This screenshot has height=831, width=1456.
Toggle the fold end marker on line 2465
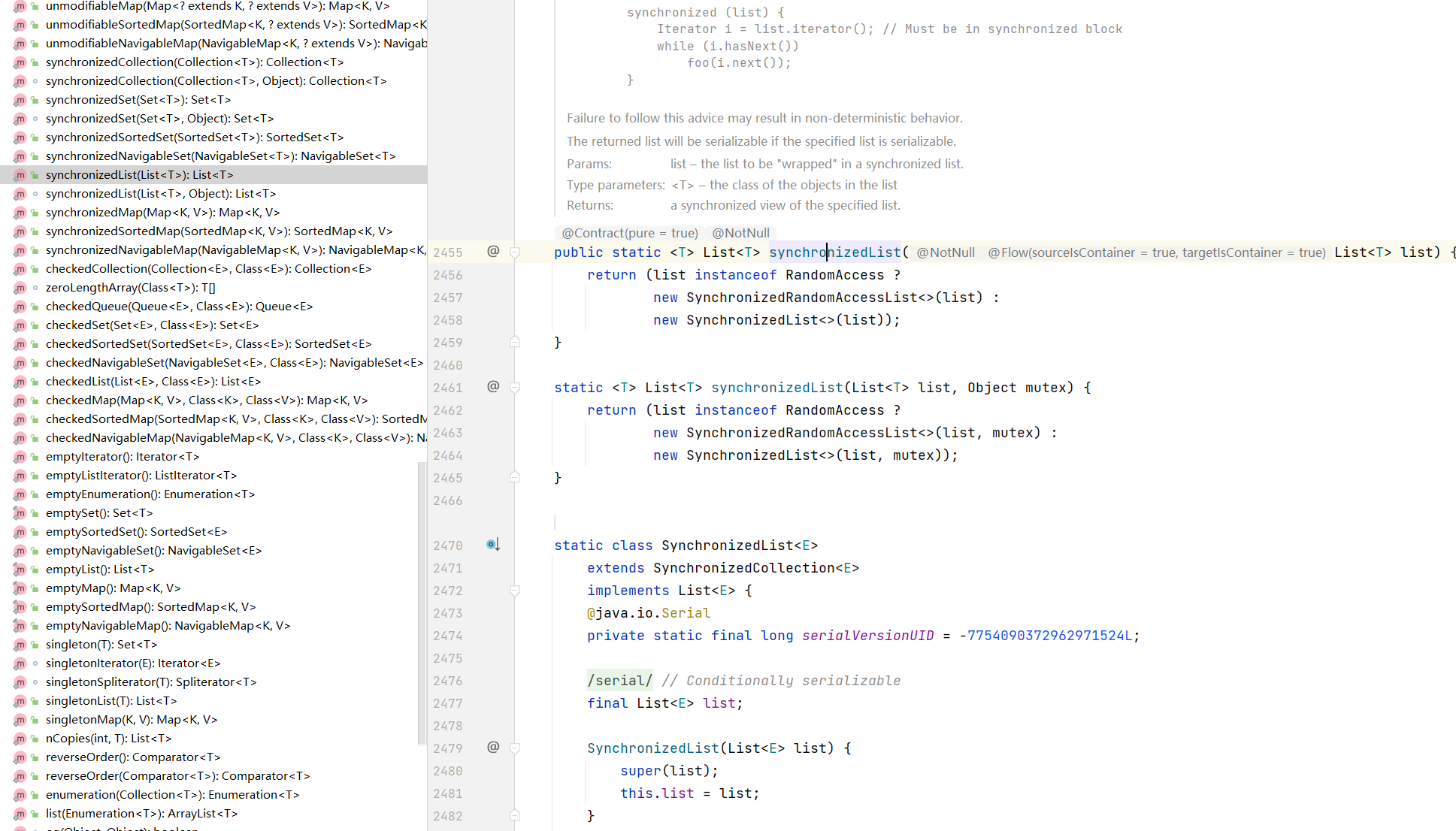515,477
